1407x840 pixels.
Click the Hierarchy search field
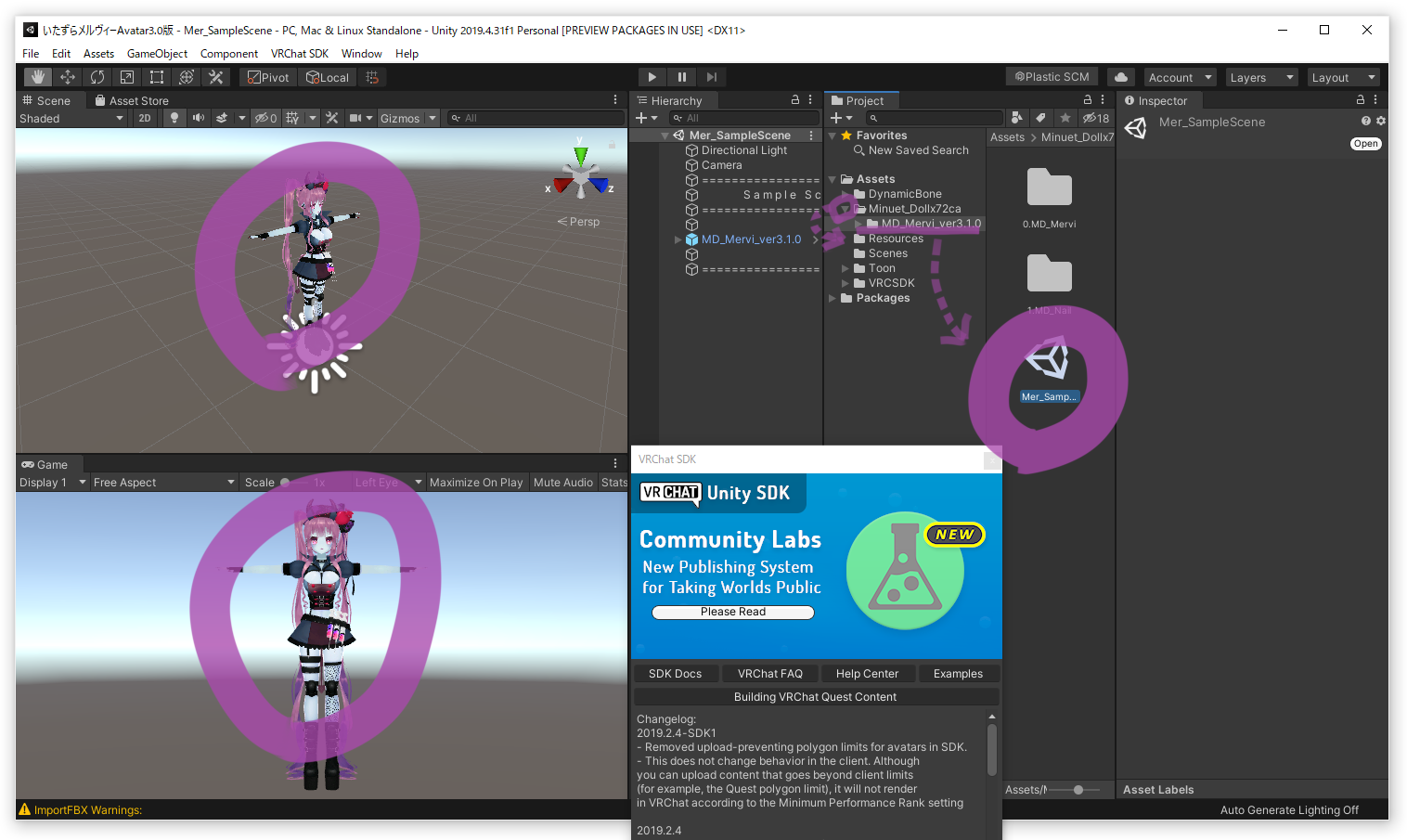pyautogui.click(x=745, y=118)
